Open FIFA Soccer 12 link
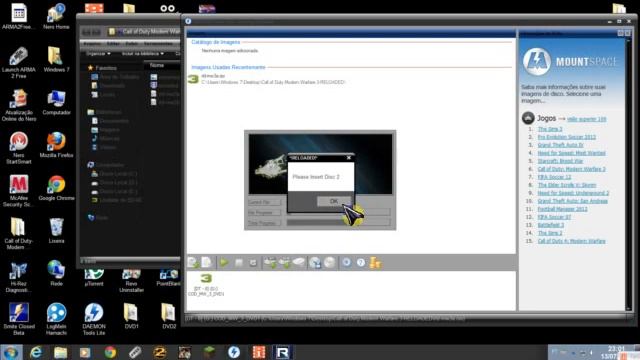640x360 pixels. pyautogui.click(x=554, y=177)
